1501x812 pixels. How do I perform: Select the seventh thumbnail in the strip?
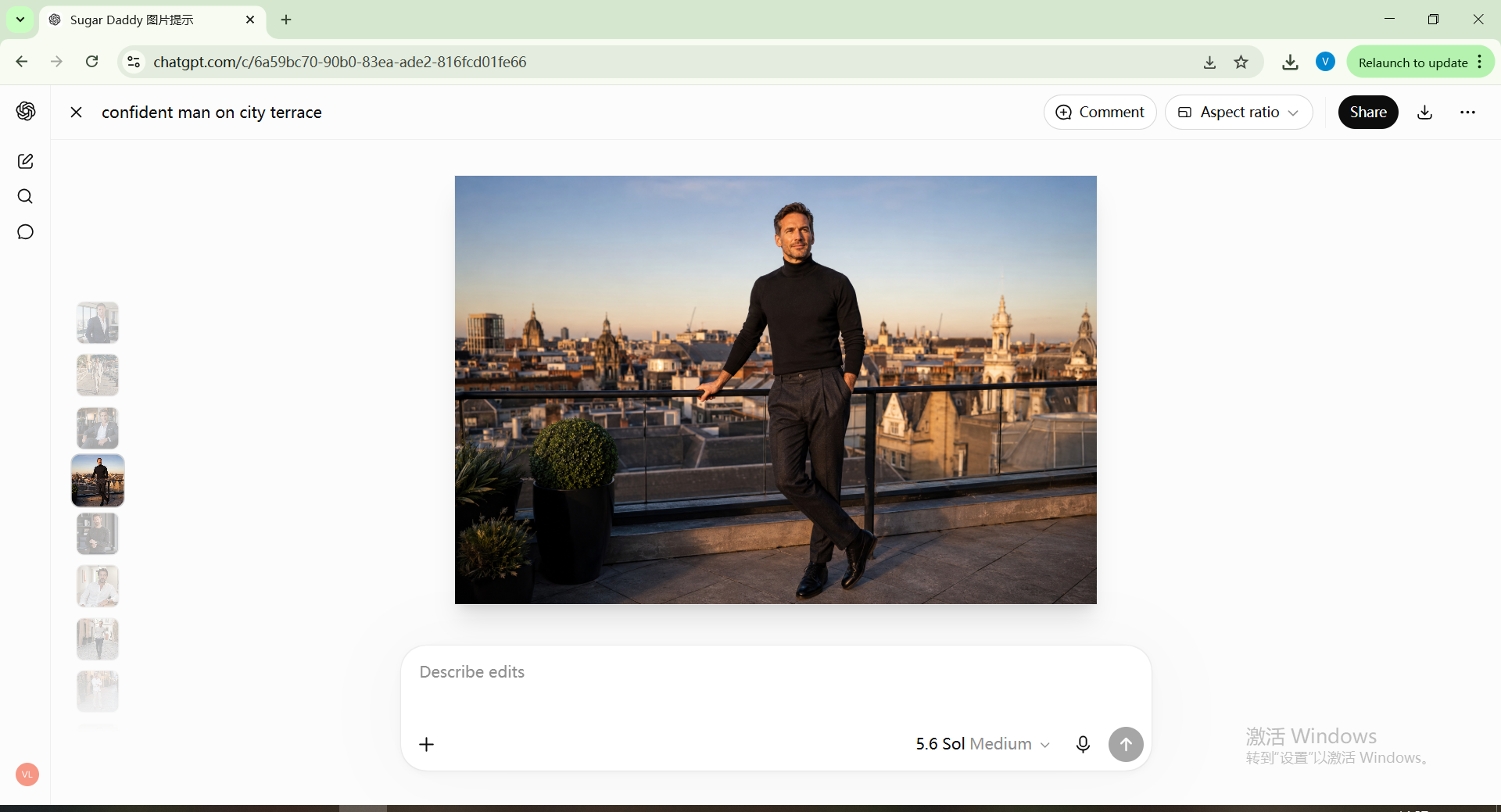(98, 639)
